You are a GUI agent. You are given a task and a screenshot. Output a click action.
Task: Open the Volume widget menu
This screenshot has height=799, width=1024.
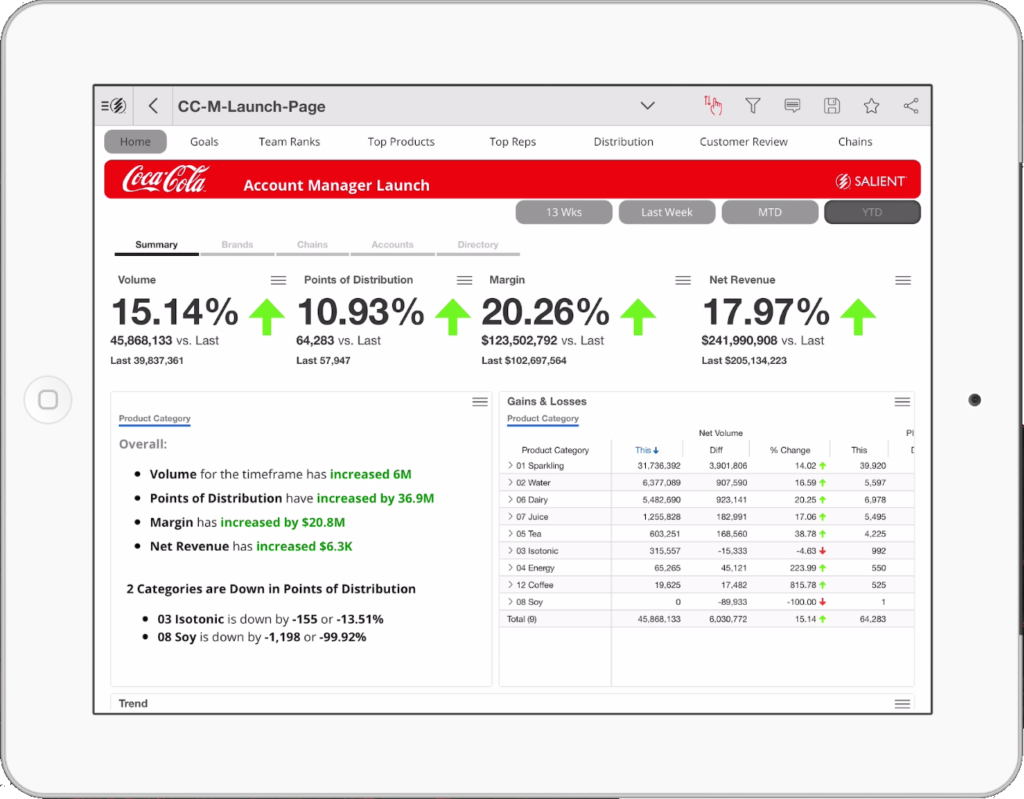tap(278, 280)
